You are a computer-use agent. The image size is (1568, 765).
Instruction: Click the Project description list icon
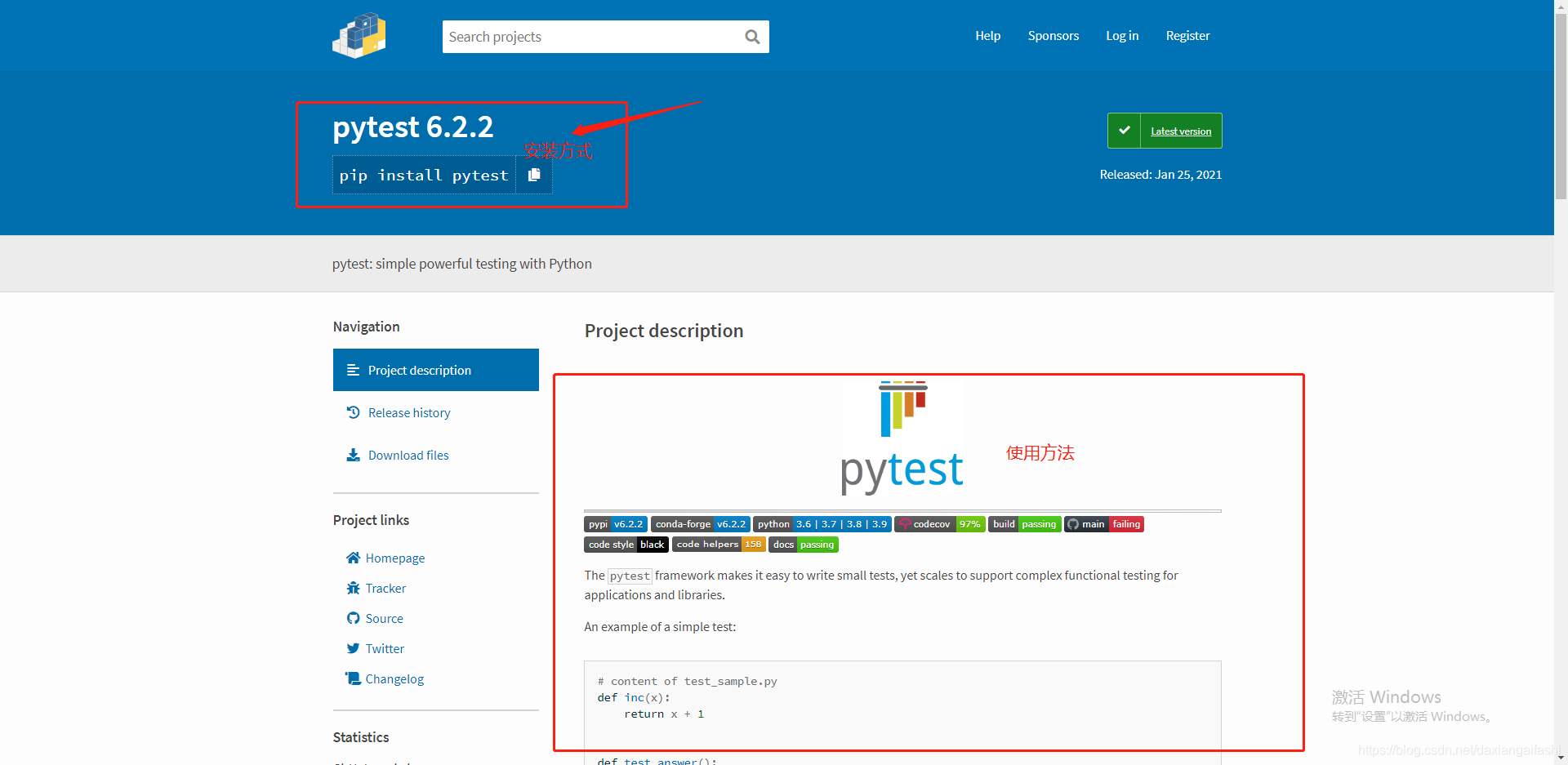(354, 370)
